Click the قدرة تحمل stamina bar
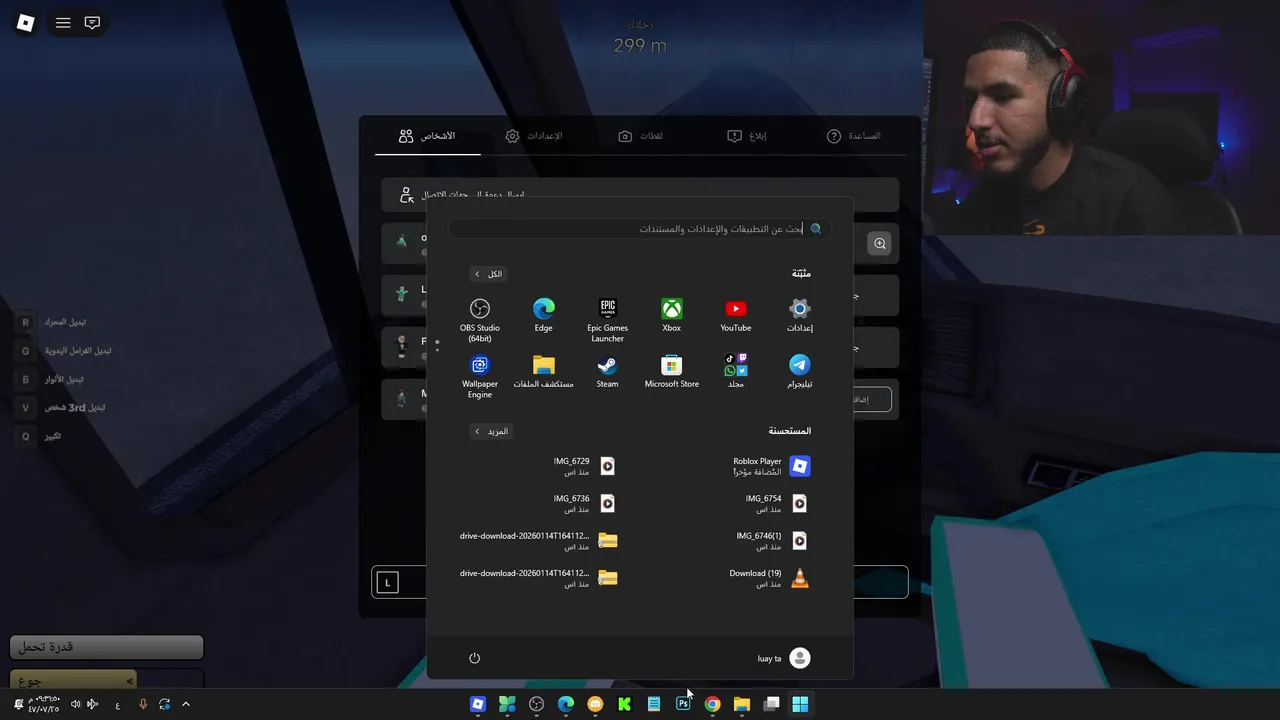Viewport: 1280px width, 720px height. pos(106,647)
